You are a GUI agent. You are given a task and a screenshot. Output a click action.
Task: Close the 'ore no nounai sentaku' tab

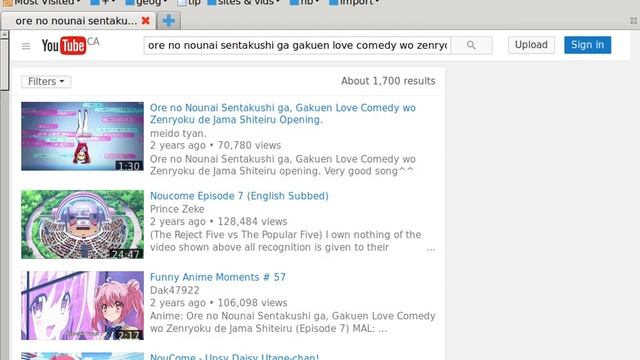pos(145,20)
